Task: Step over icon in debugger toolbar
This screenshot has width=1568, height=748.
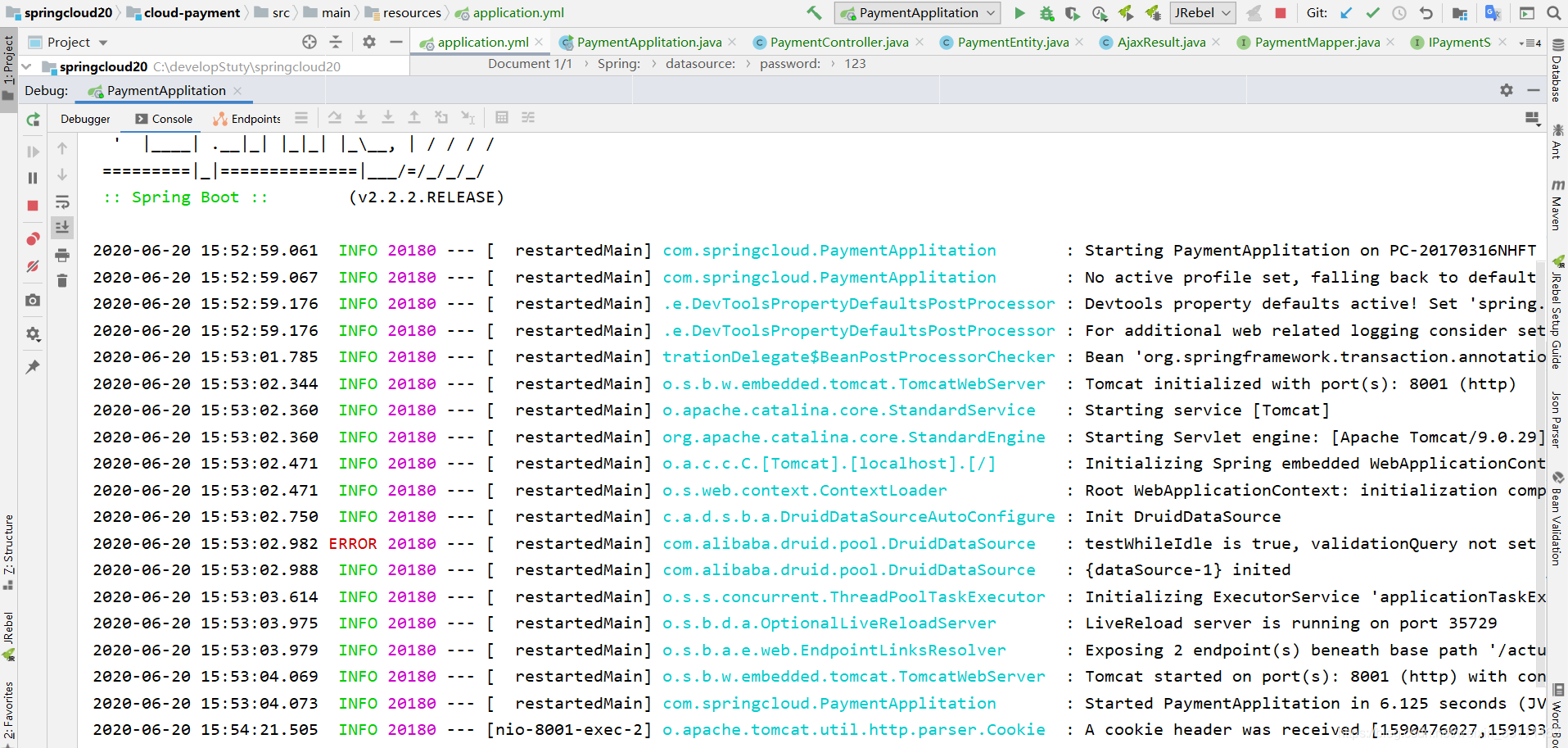Action: (x=335, y=118)
